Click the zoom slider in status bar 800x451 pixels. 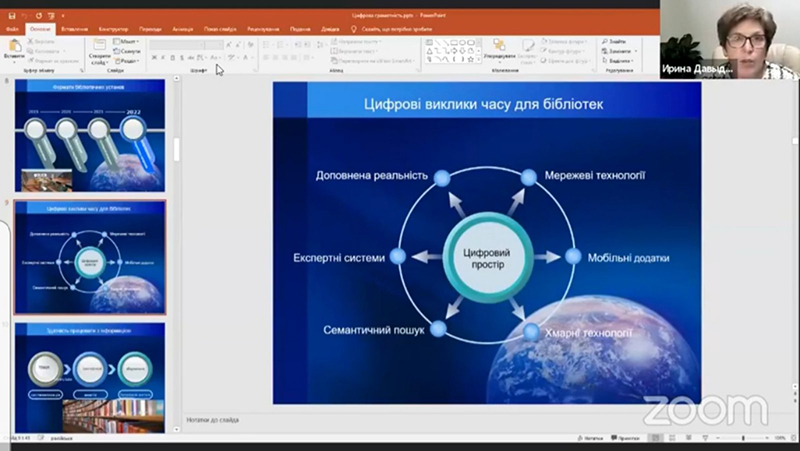743,438
